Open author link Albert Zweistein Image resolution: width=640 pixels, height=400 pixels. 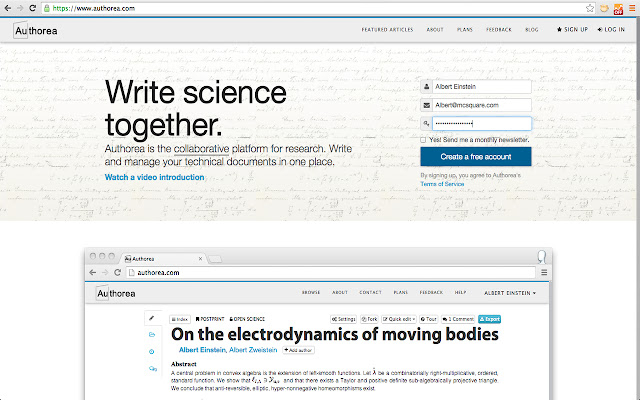click(253, 350)
